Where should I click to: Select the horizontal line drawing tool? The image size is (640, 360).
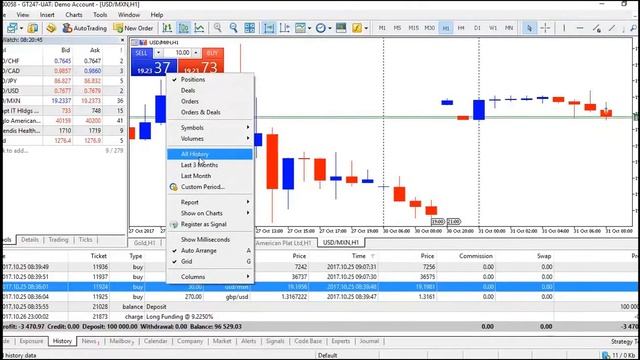[x=580, y=28]
